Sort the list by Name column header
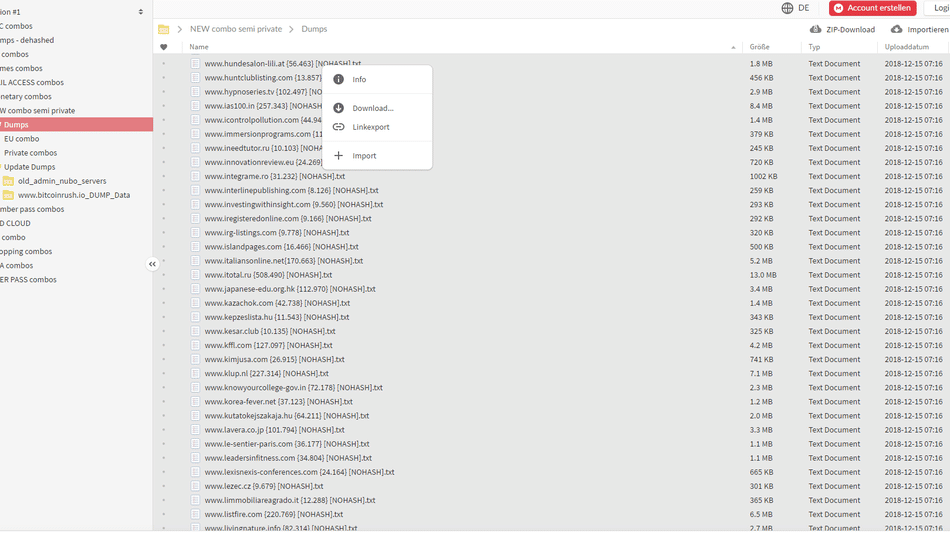The width and height of the screenshot is (950, 534). (199, 47)
